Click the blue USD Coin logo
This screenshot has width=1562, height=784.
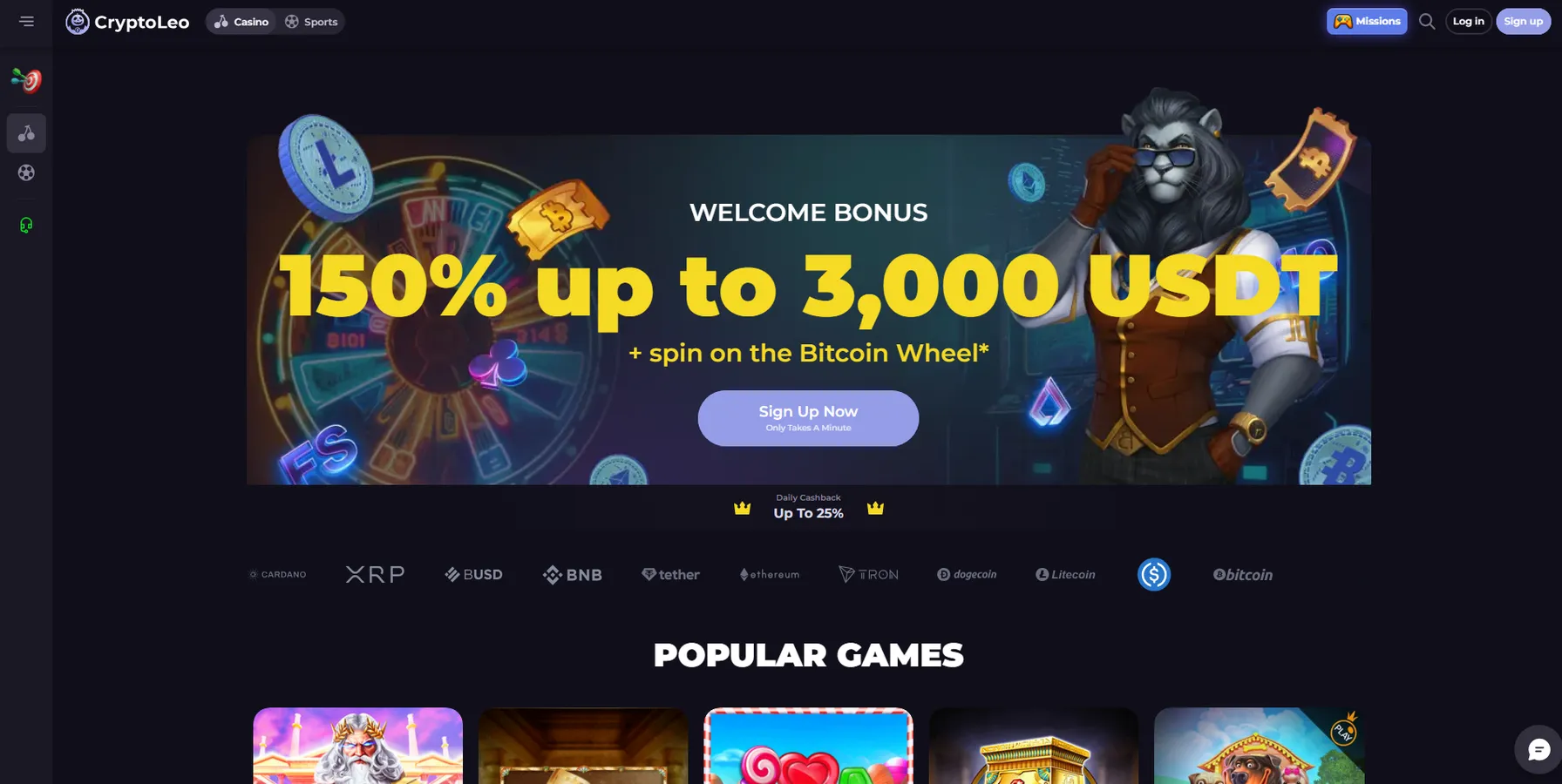tap(1153, 574)
